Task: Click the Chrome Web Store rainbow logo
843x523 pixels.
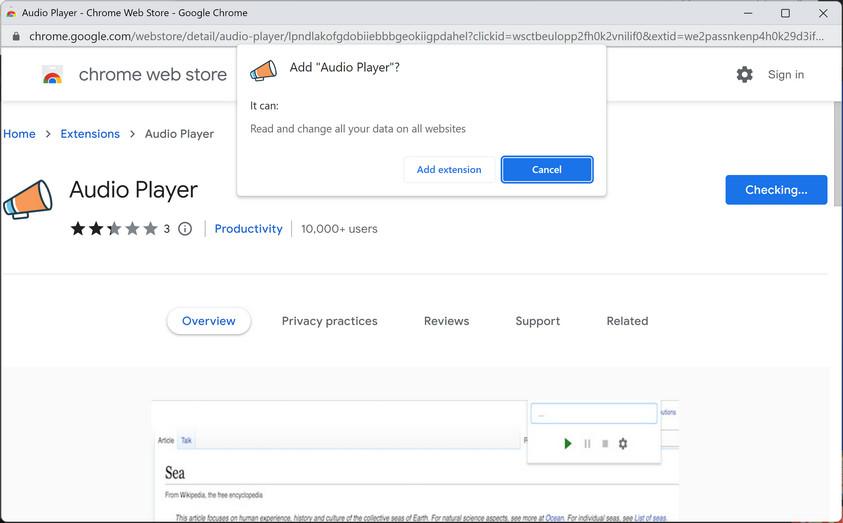Action: click(53, 75)
